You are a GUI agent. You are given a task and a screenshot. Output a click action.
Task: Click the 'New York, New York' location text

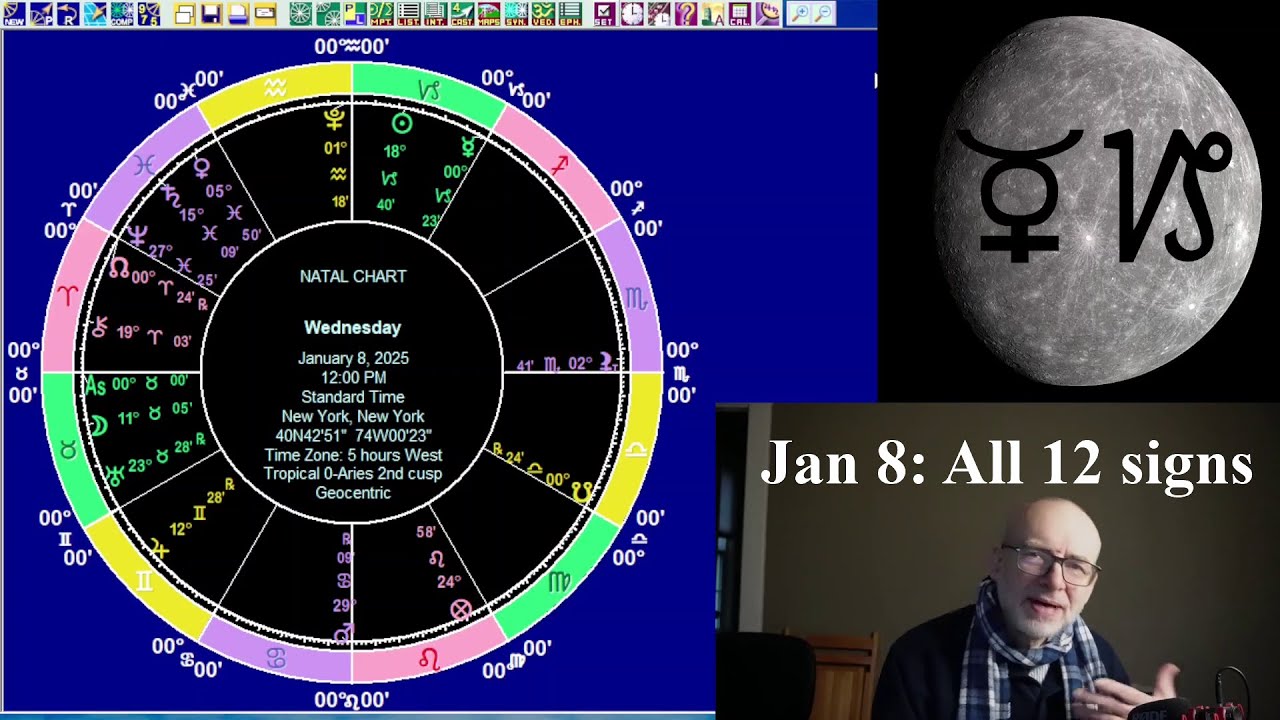click(353, 416)
